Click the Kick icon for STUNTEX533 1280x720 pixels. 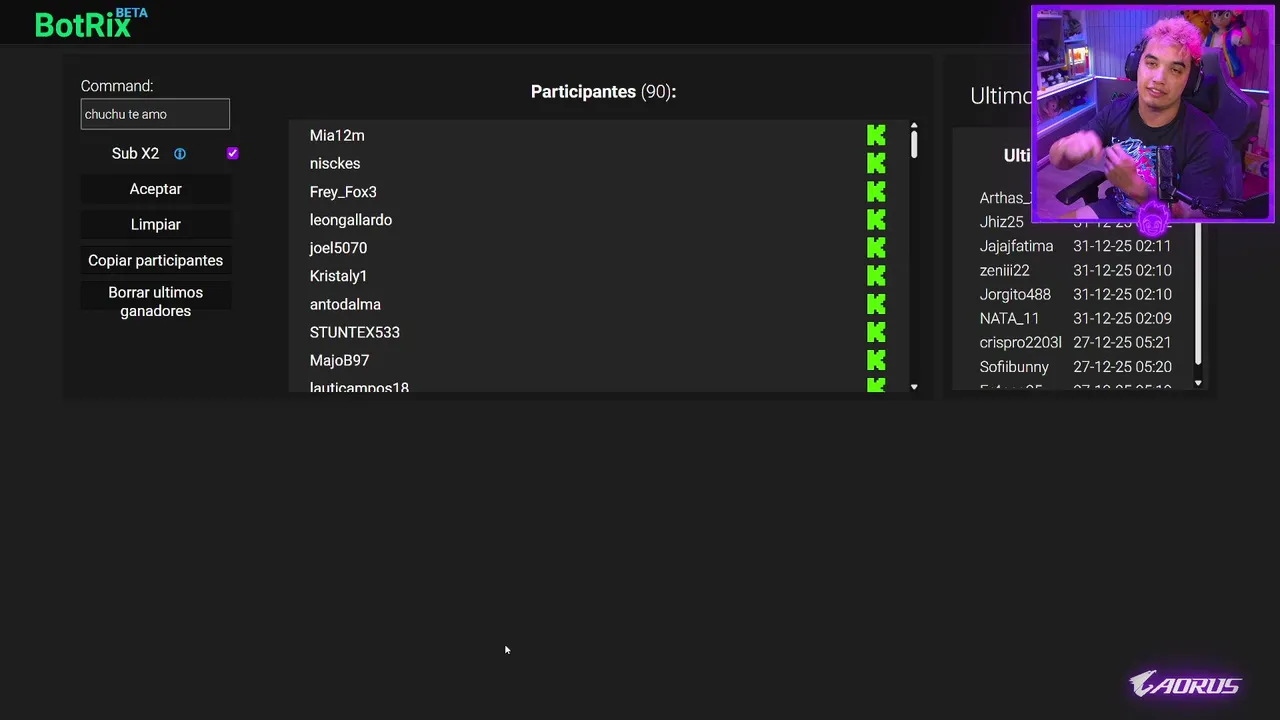pos(876,332)
